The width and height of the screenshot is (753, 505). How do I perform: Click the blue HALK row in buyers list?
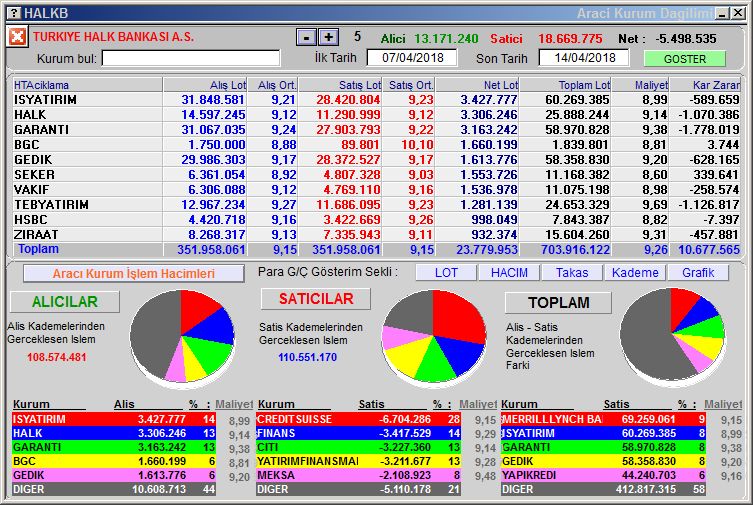point(114,433)
